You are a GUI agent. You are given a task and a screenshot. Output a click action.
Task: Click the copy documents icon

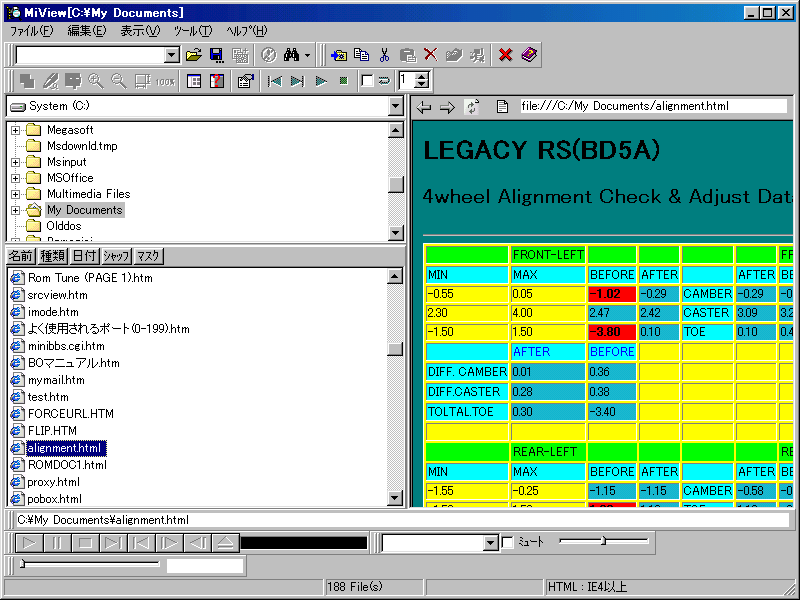click(x=361, y=55)
